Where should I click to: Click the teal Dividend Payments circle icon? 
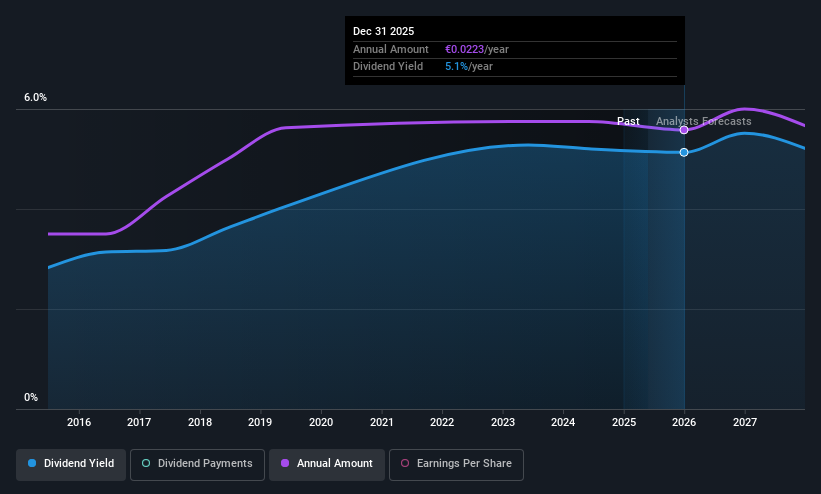click(146, 463)
